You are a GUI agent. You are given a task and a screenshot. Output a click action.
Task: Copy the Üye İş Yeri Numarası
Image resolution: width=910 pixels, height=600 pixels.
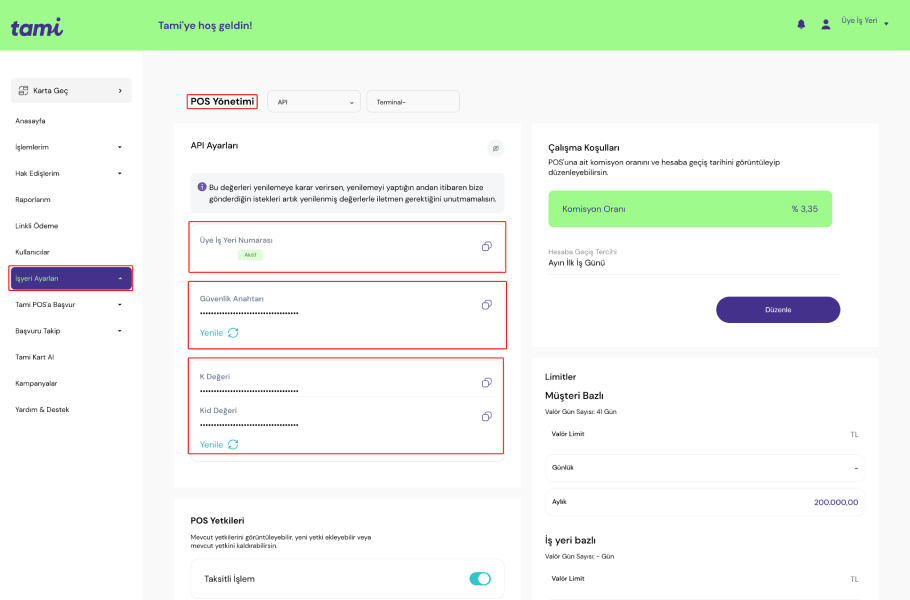(x=486, y=247)
